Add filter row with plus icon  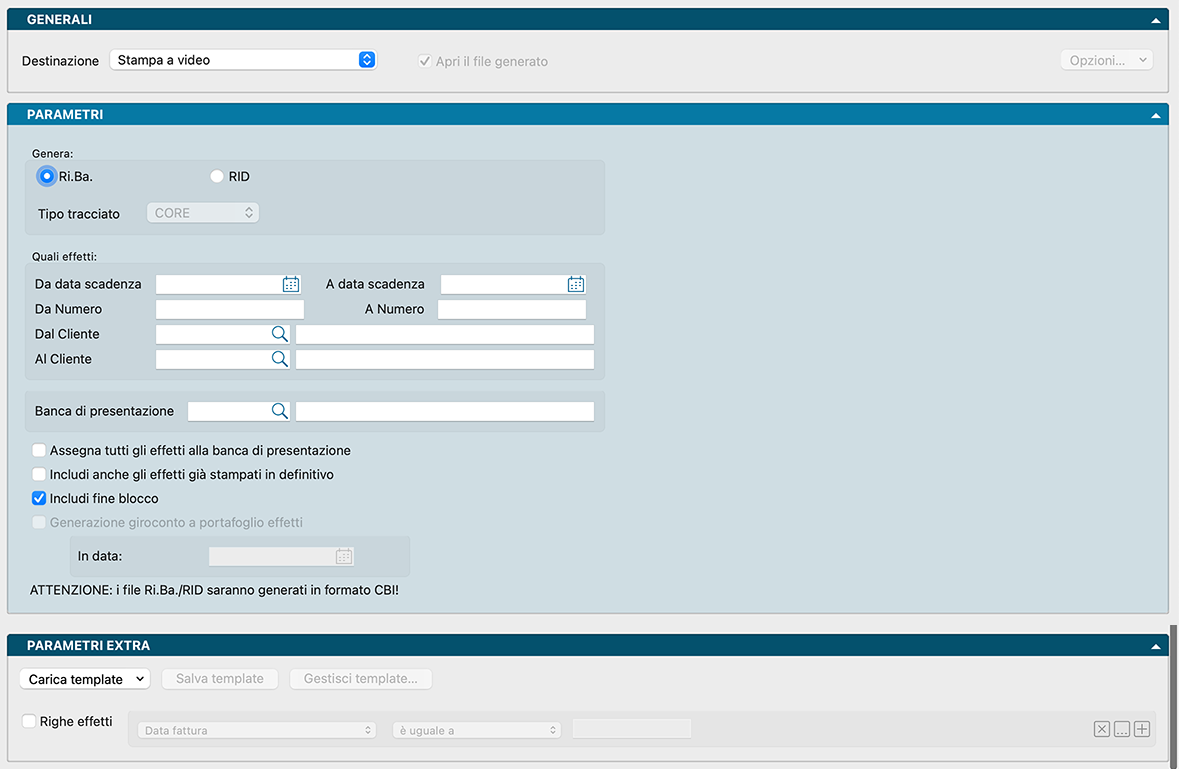(1142, 730)
